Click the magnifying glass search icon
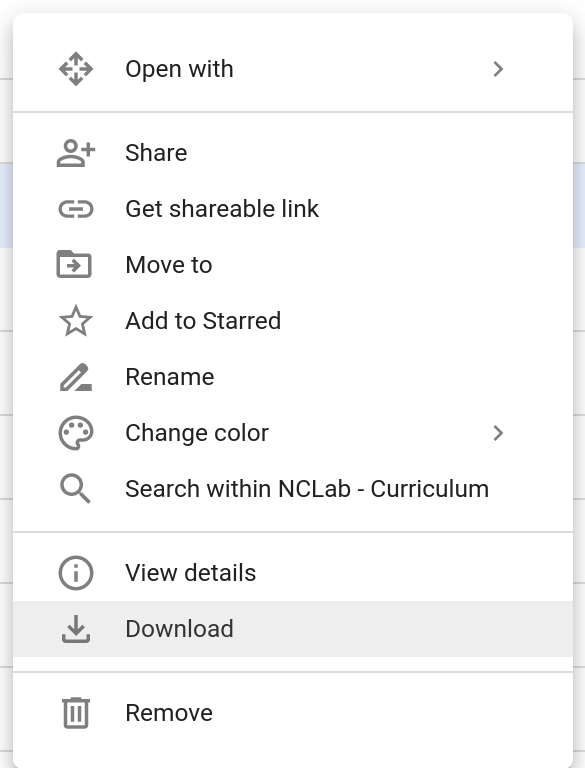 click(x=76, y=489)
